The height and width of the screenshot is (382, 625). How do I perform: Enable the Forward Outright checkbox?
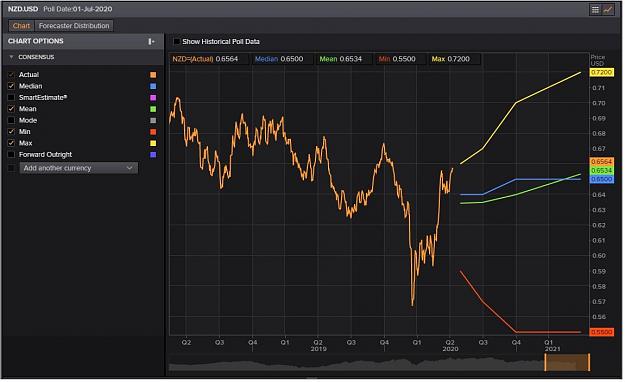click(12, 154)
